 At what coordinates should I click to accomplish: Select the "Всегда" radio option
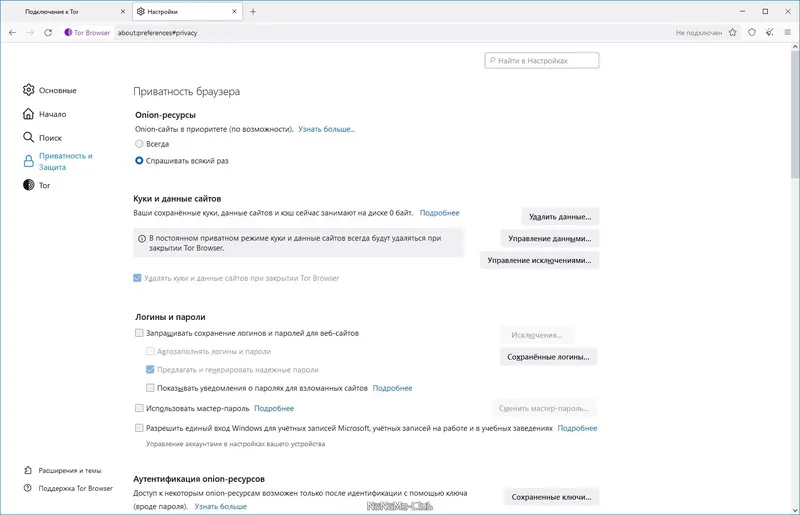140,144
